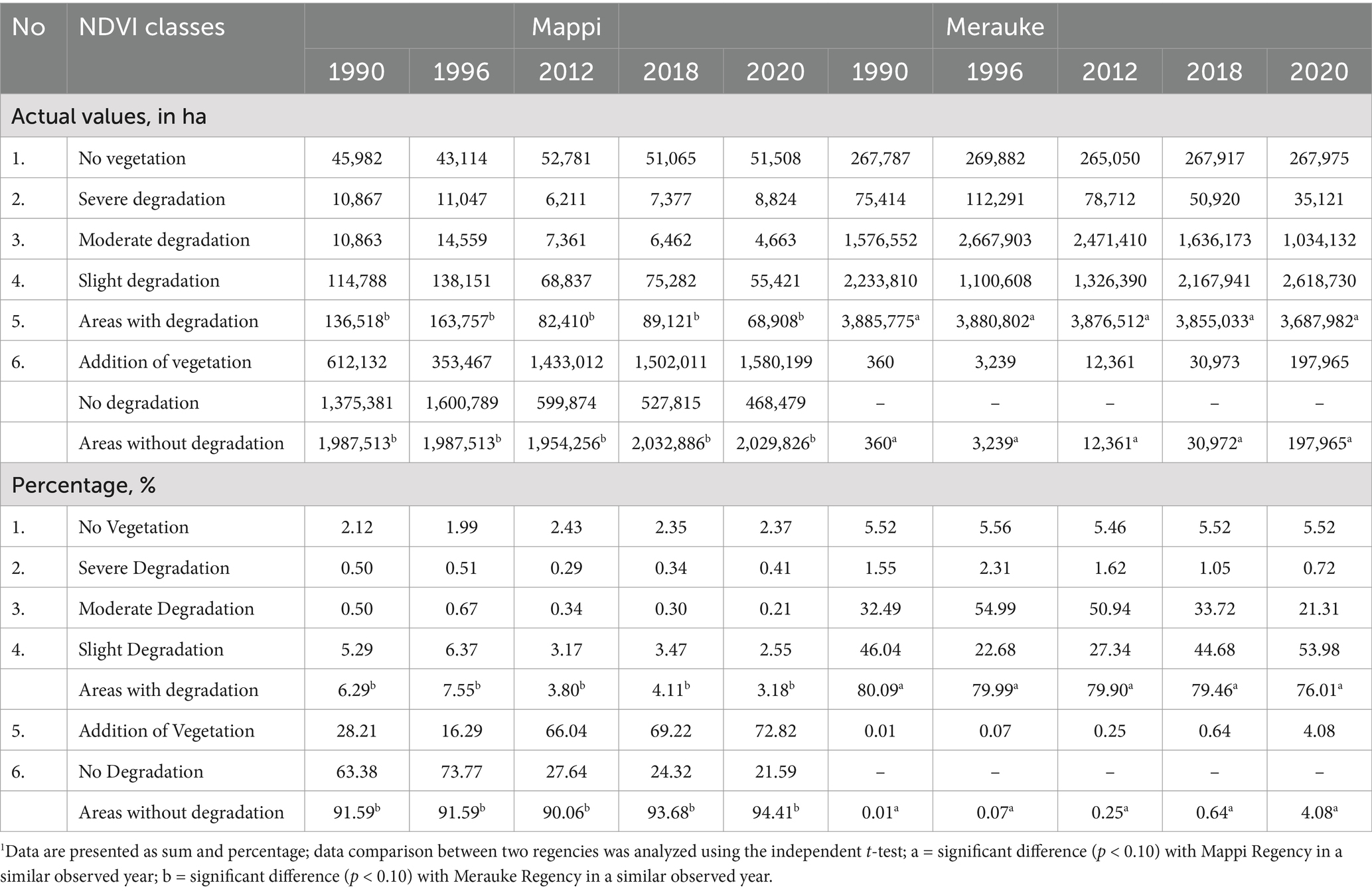Select cell value 3,687,982a
Image resolution: width=1372 pixels, height=891 pixels.
pyautogui.click(x=1319, y=320)
